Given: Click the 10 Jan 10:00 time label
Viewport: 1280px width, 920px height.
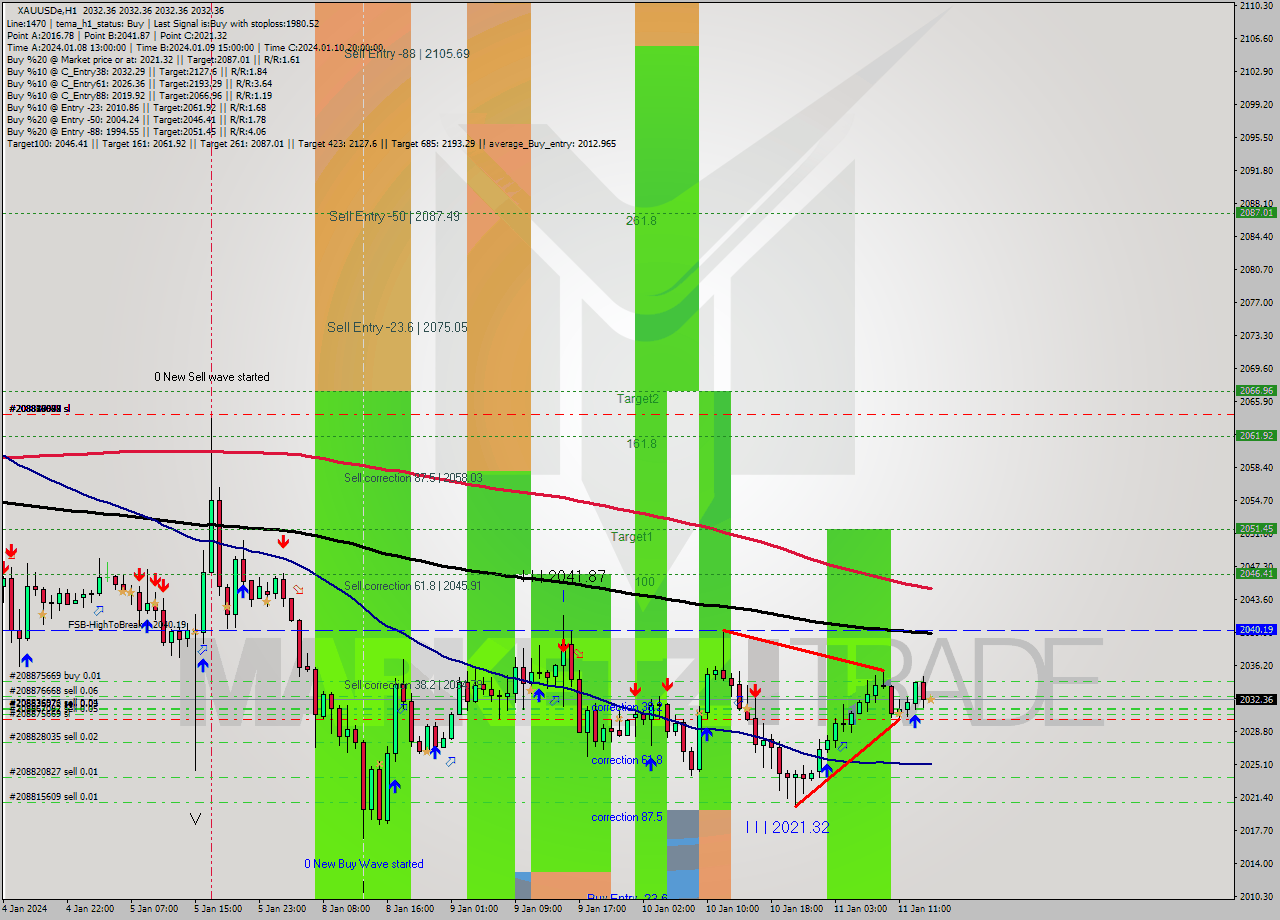Looking at the screenshot, I should point(732,909).
